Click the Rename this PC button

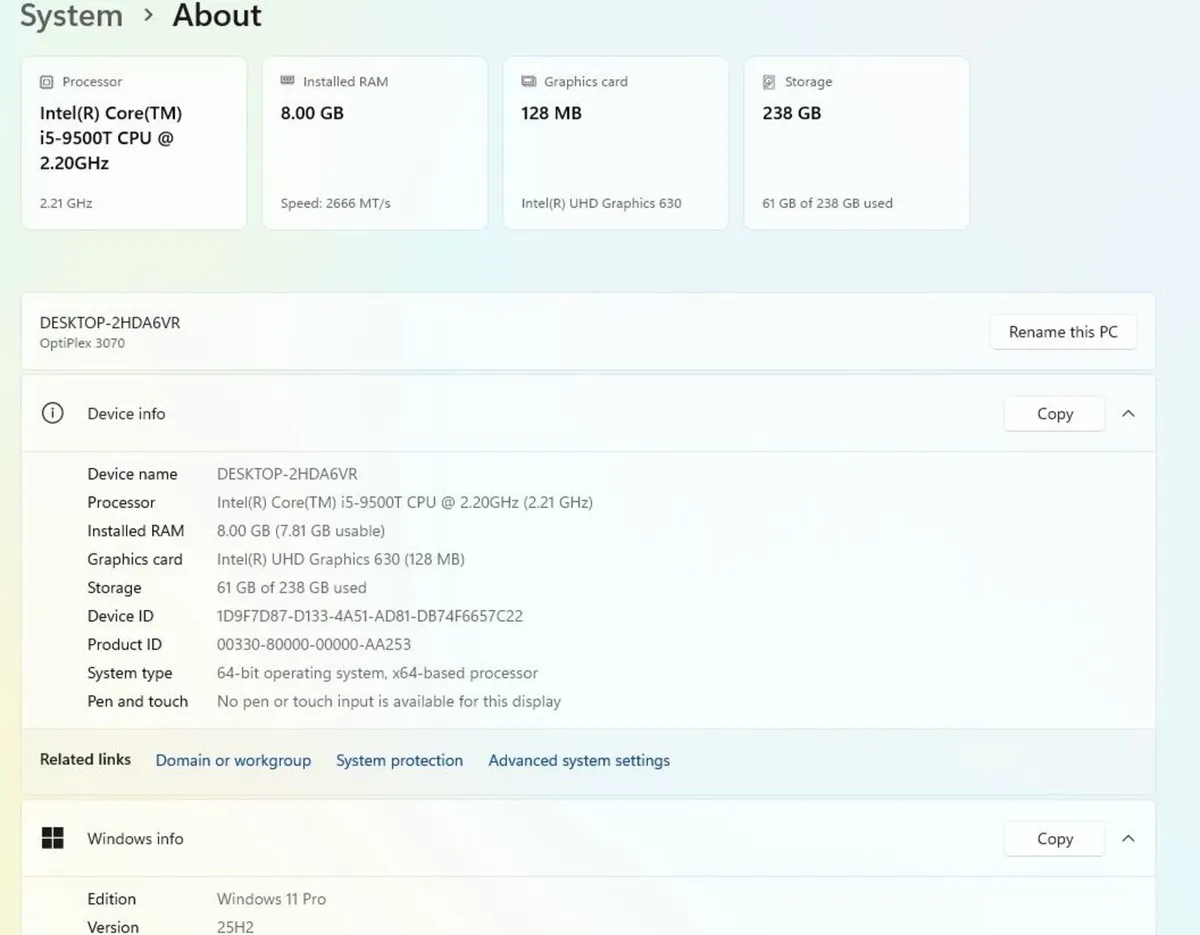[x=1063, y=332]
